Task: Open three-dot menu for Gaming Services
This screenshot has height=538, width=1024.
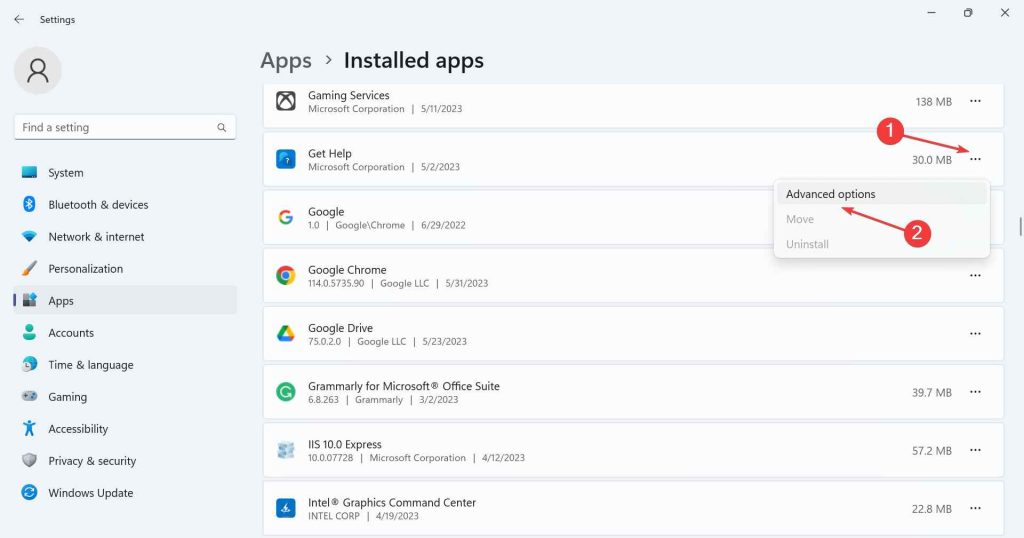Action: 975,102
